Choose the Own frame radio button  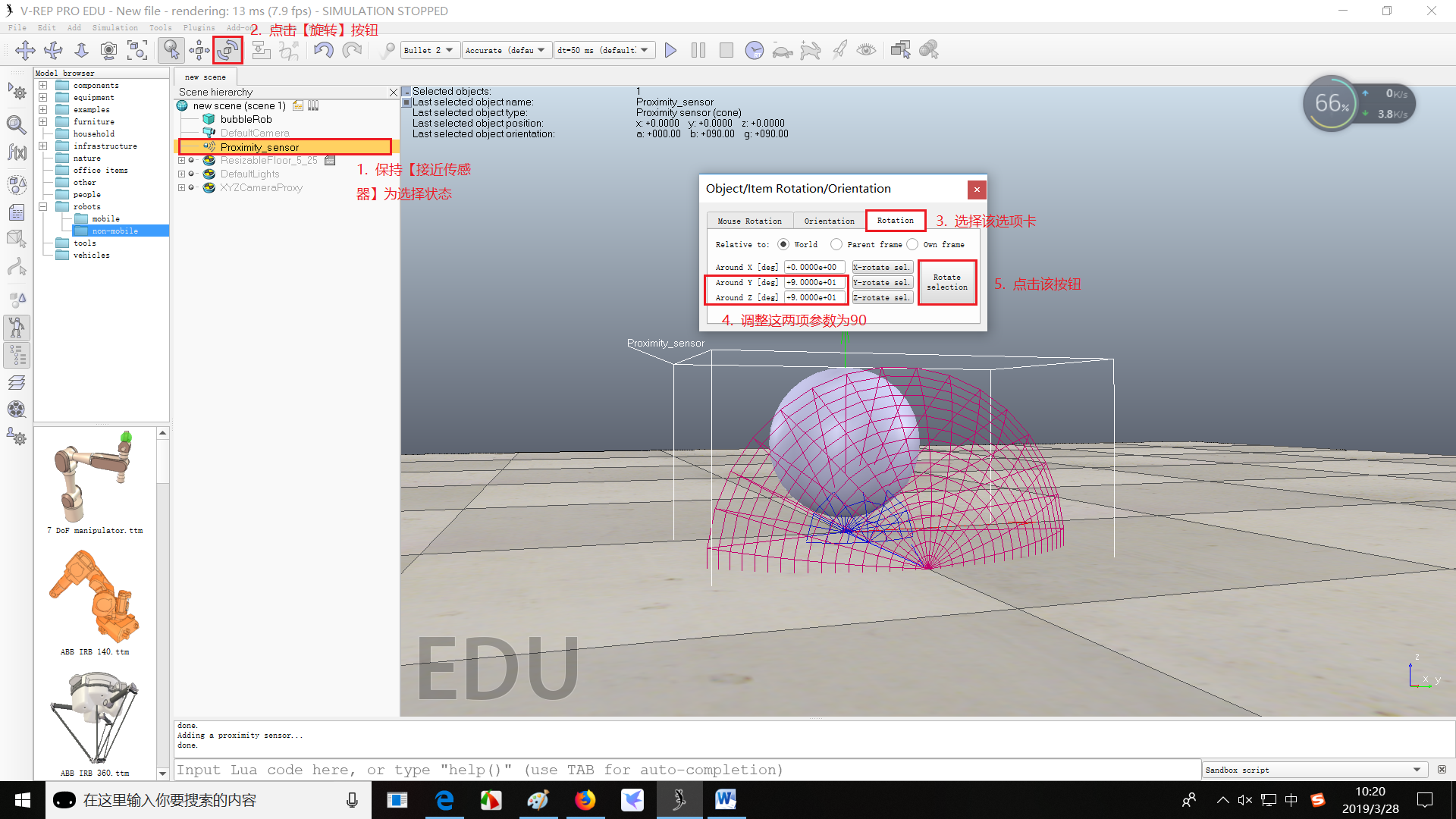coord(912,244)
